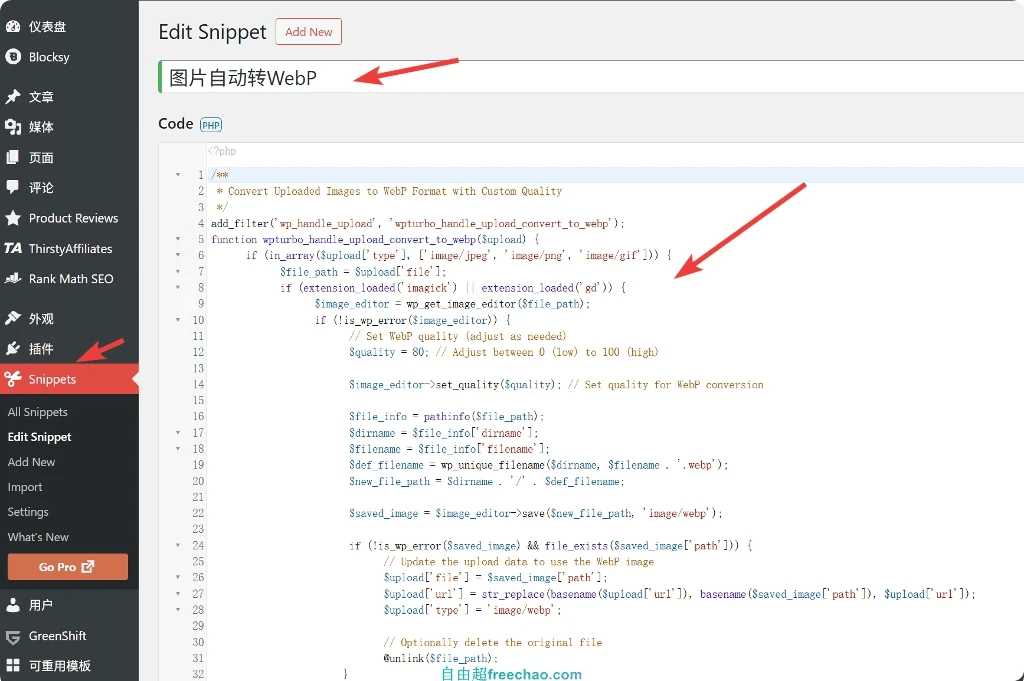Click the orange Go Pro button
The width and height of the screenshot is (1024, 681).
click(x=67, y=567)
